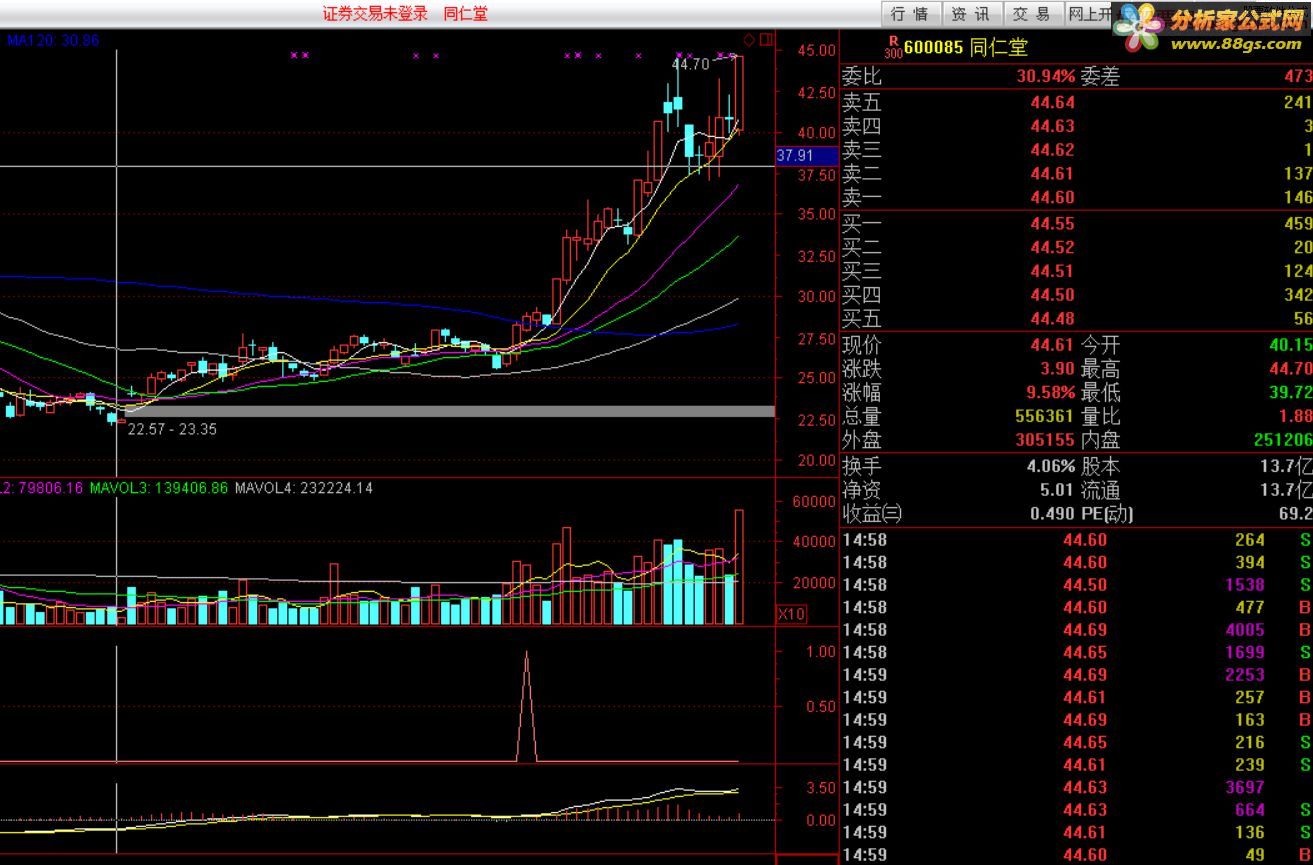Click the 证券交易未登录 login notice
The height and width of the screenshot is (865, 1313).
point(375,13)
